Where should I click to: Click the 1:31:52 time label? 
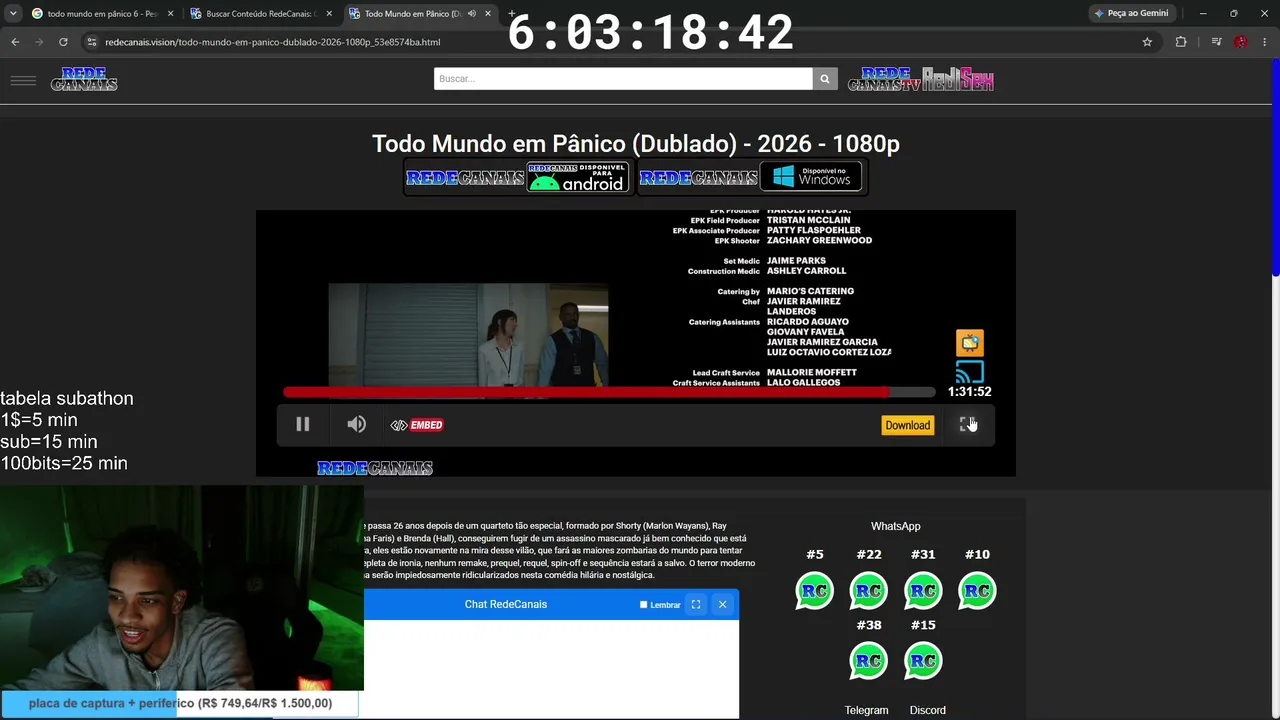pyautogui.click(x=969, y=392)
